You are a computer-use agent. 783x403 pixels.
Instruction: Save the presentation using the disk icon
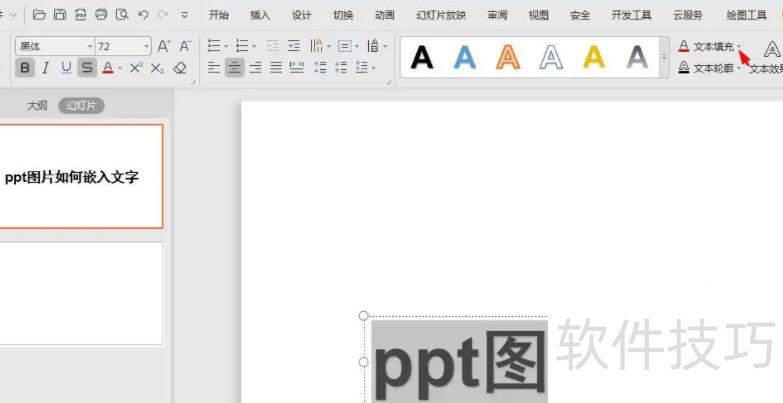[x=60, y=14]
